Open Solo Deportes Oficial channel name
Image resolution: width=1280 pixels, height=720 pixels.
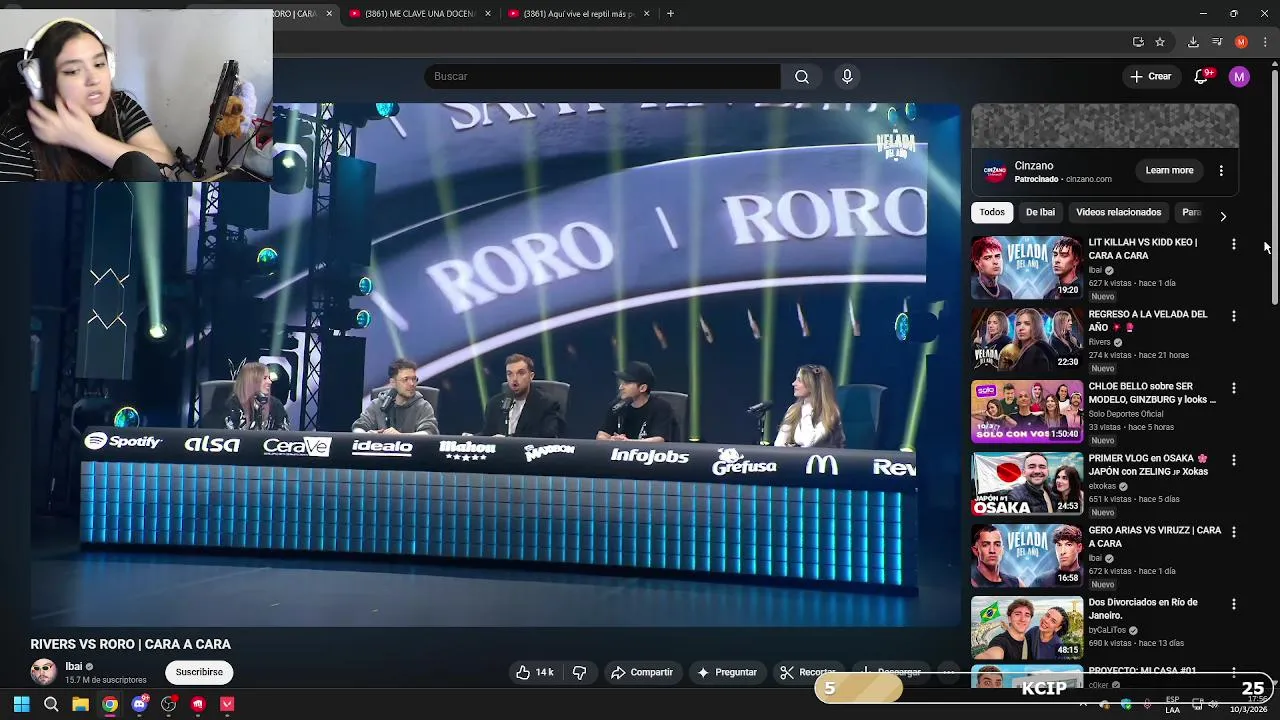[x=1126, y=414]
